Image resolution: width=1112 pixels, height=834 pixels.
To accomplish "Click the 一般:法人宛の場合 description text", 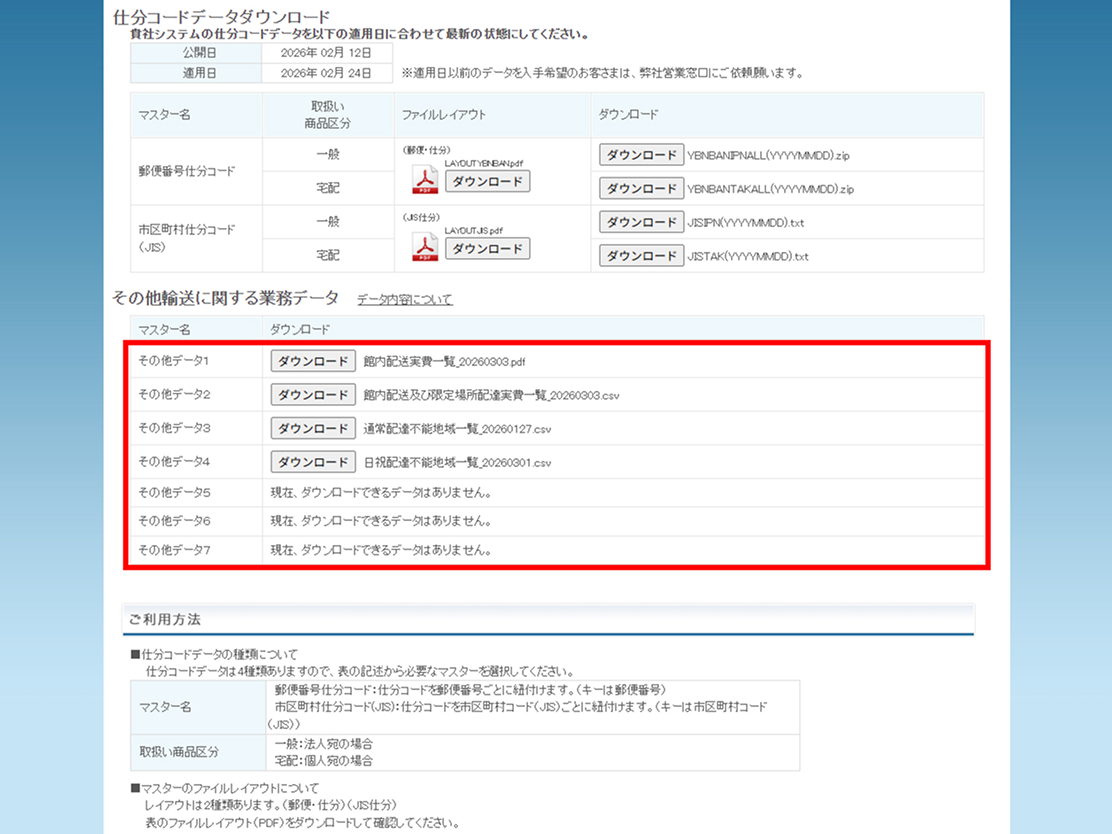I will pyautogui.click(x=324, y=744).
